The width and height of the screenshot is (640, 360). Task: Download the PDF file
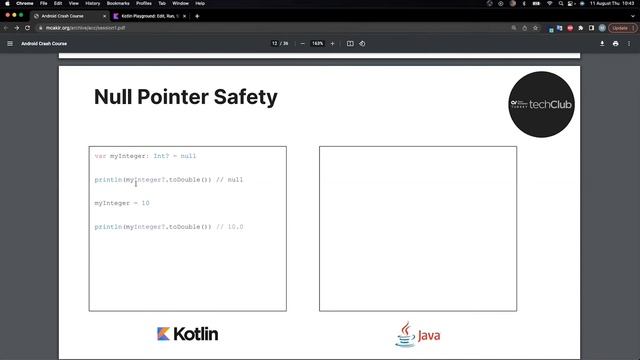coord(602,44)
